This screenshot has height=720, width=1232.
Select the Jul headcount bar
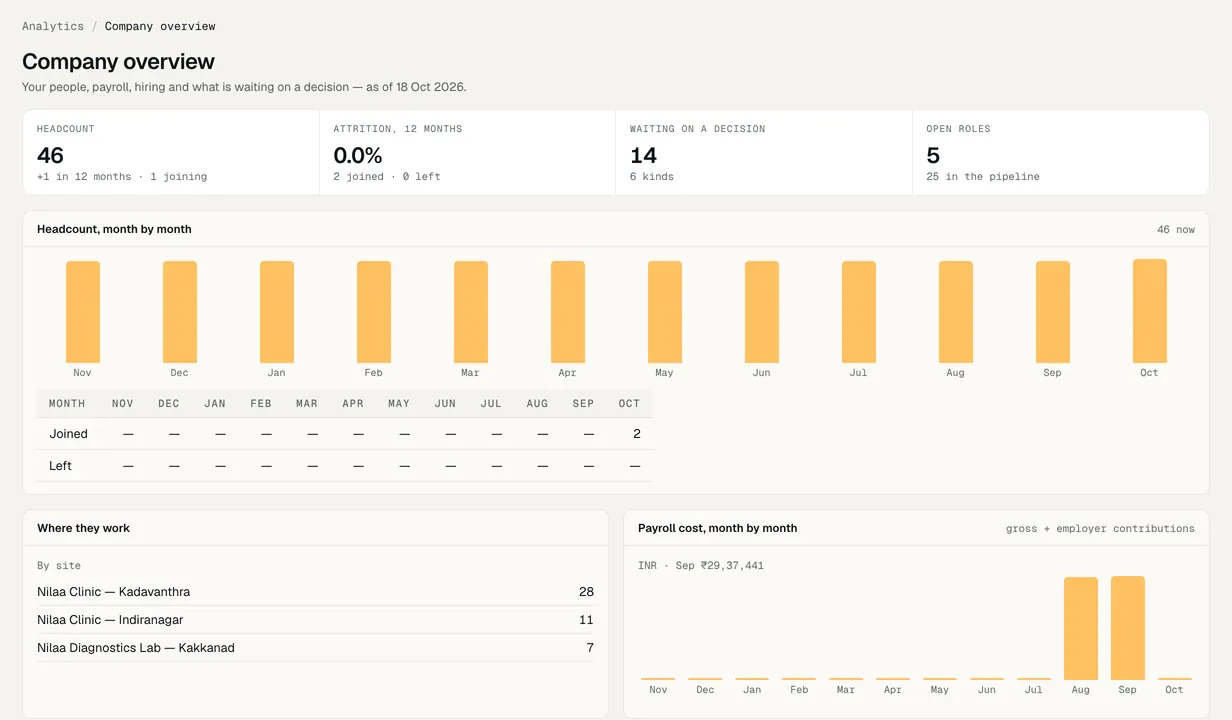tap(859, 312)
